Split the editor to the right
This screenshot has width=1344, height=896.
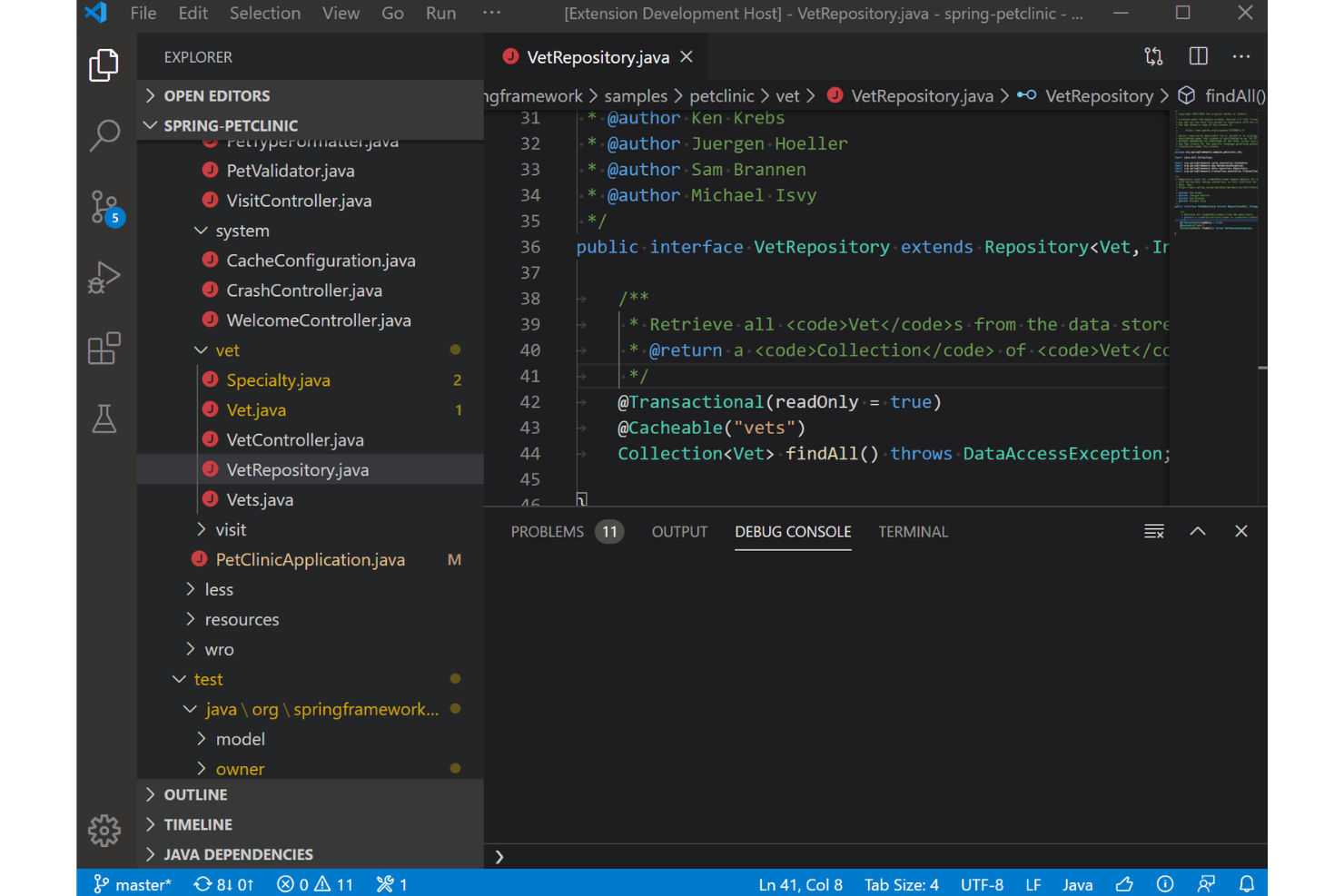1199,56
